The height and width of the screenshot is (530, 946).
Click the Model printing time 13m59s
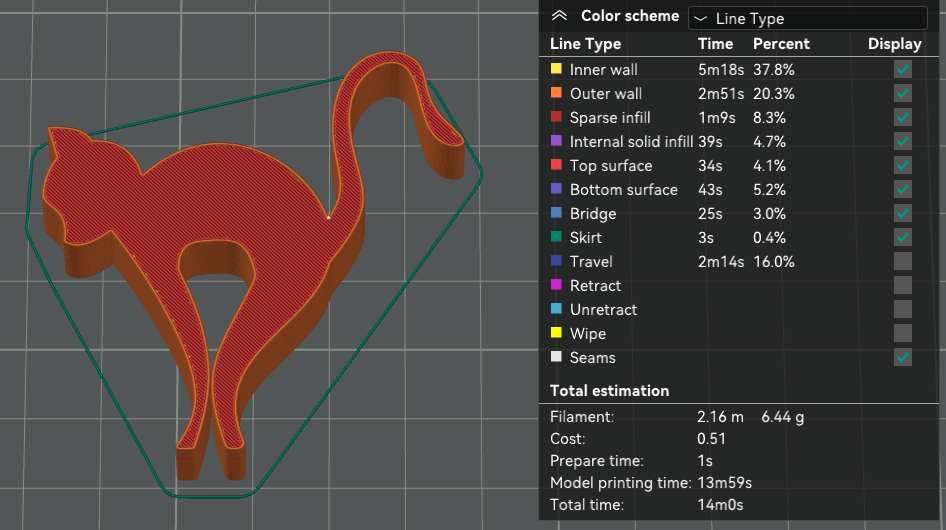(x=725, y=483)
